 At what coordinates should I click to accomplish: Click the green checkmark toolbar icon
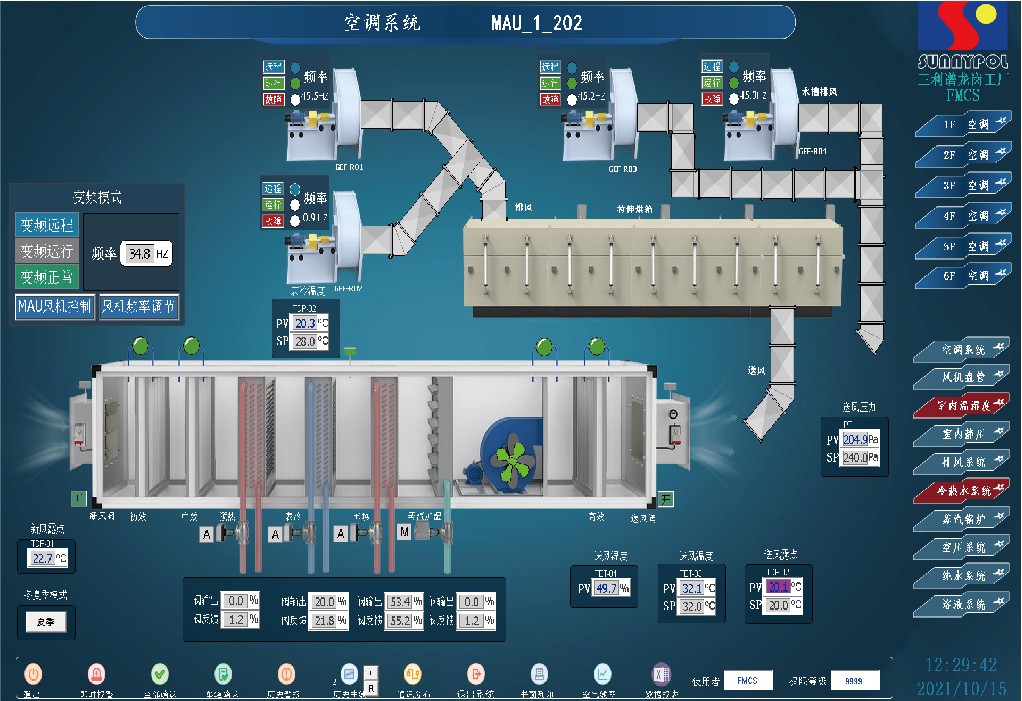(x=159, y=673)
